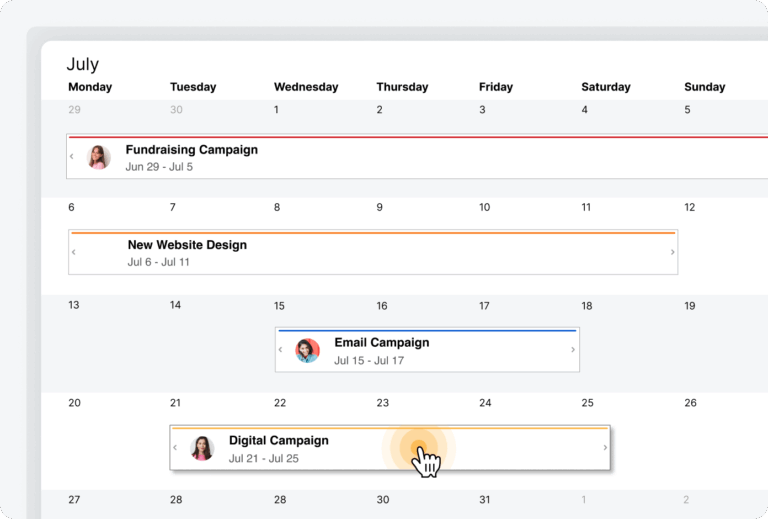Image resolution: width=768 pixels, height=519 pixels.
Task: Click the July month heading
Action: click(83, 64)
